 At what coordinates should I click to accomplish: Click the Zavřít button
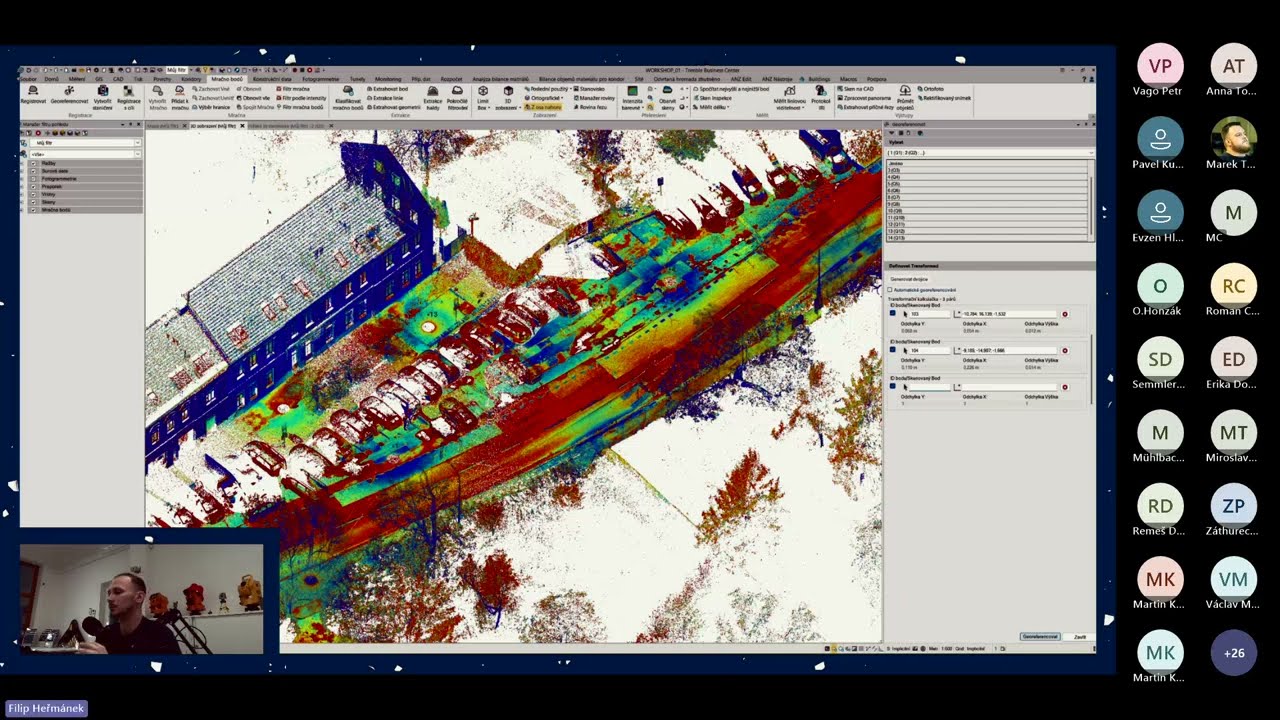tap(1080, 636)
